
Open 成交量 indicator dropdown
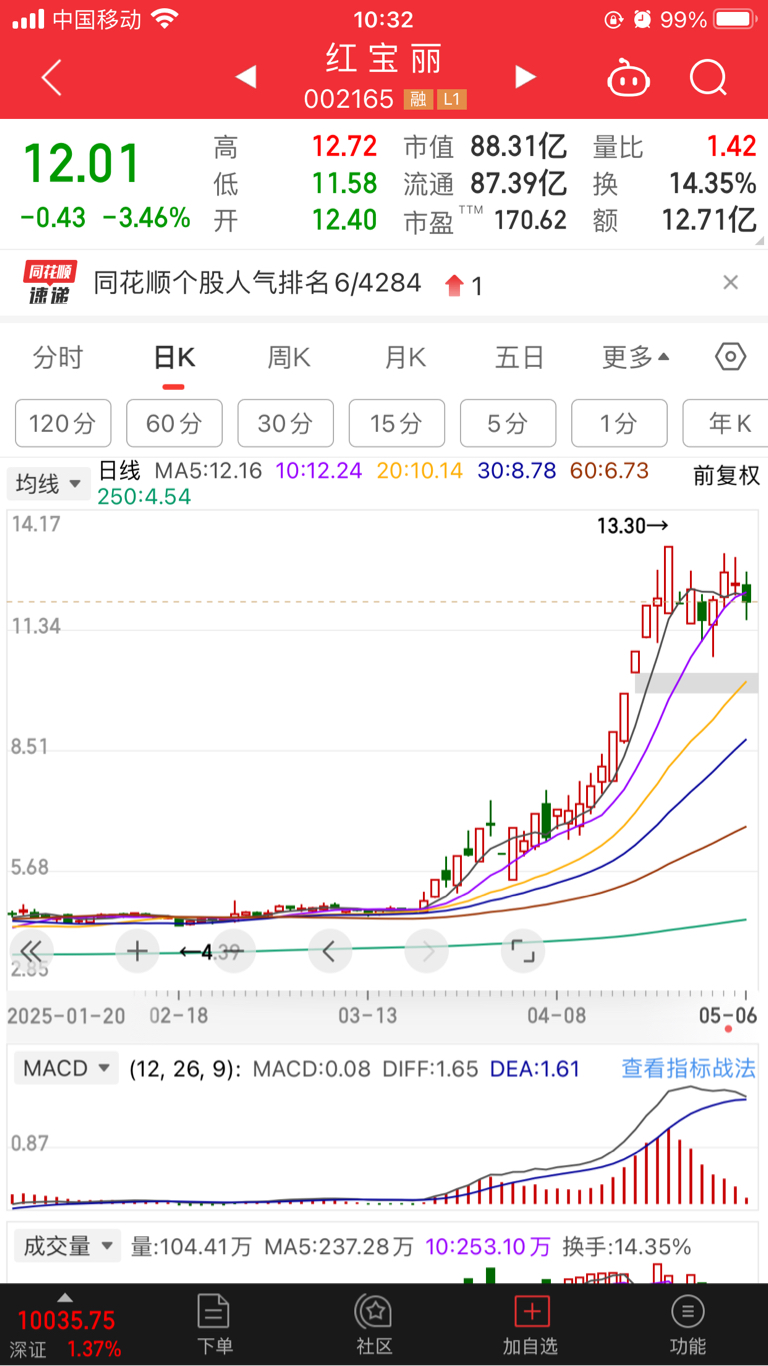pos(67,1246)
